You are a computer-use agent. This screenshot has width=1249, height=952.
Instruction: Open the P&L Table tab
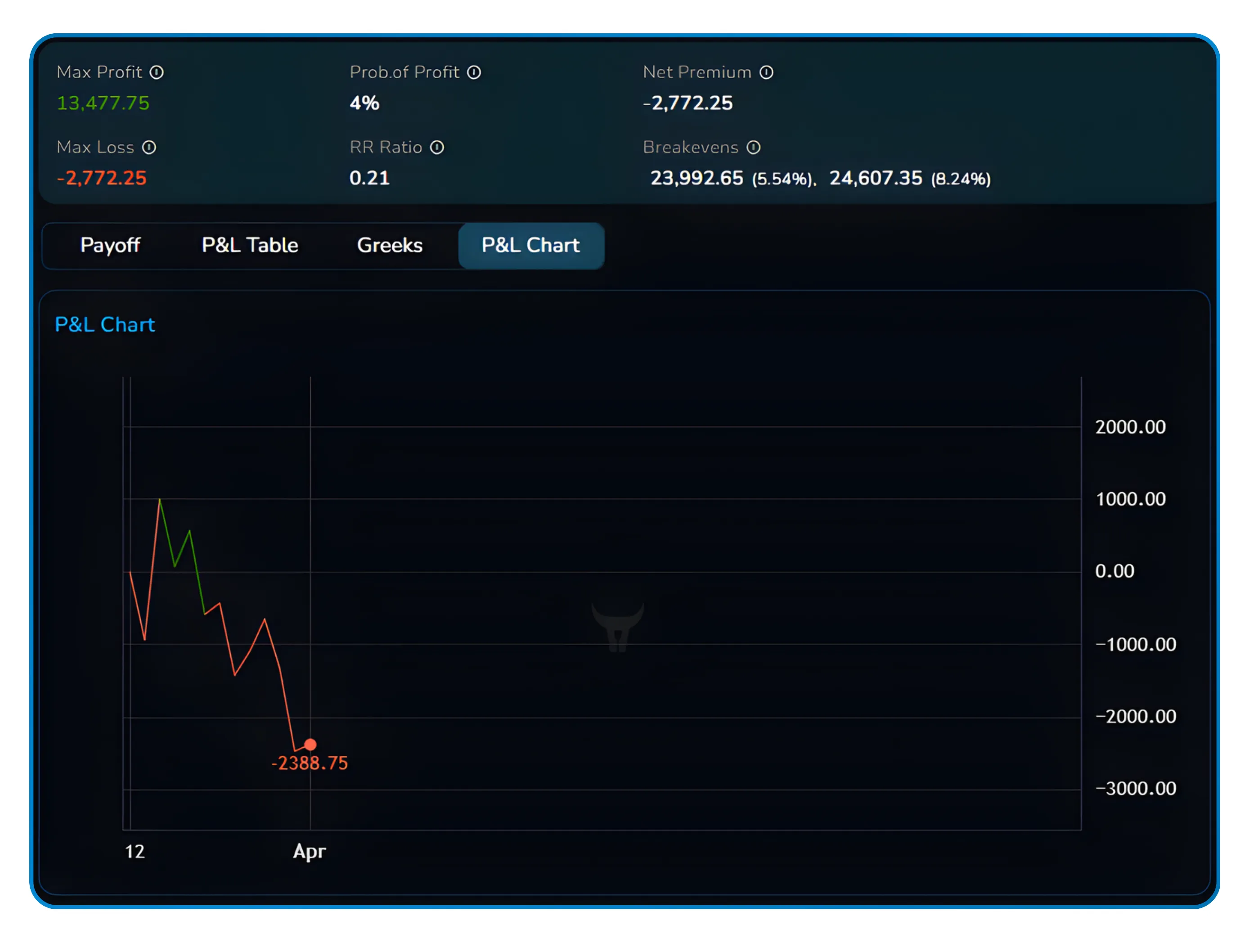tap(250, 245)
